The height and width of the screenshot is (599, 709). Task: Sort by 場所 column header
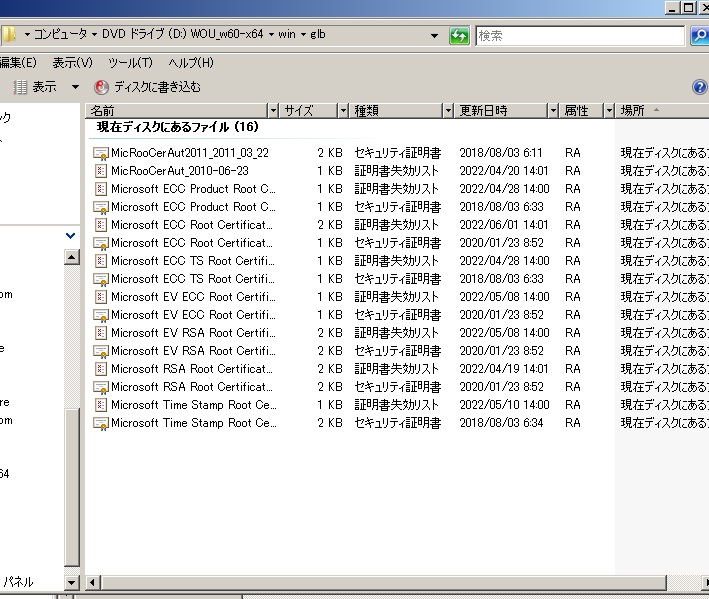[x=662, y=110]
